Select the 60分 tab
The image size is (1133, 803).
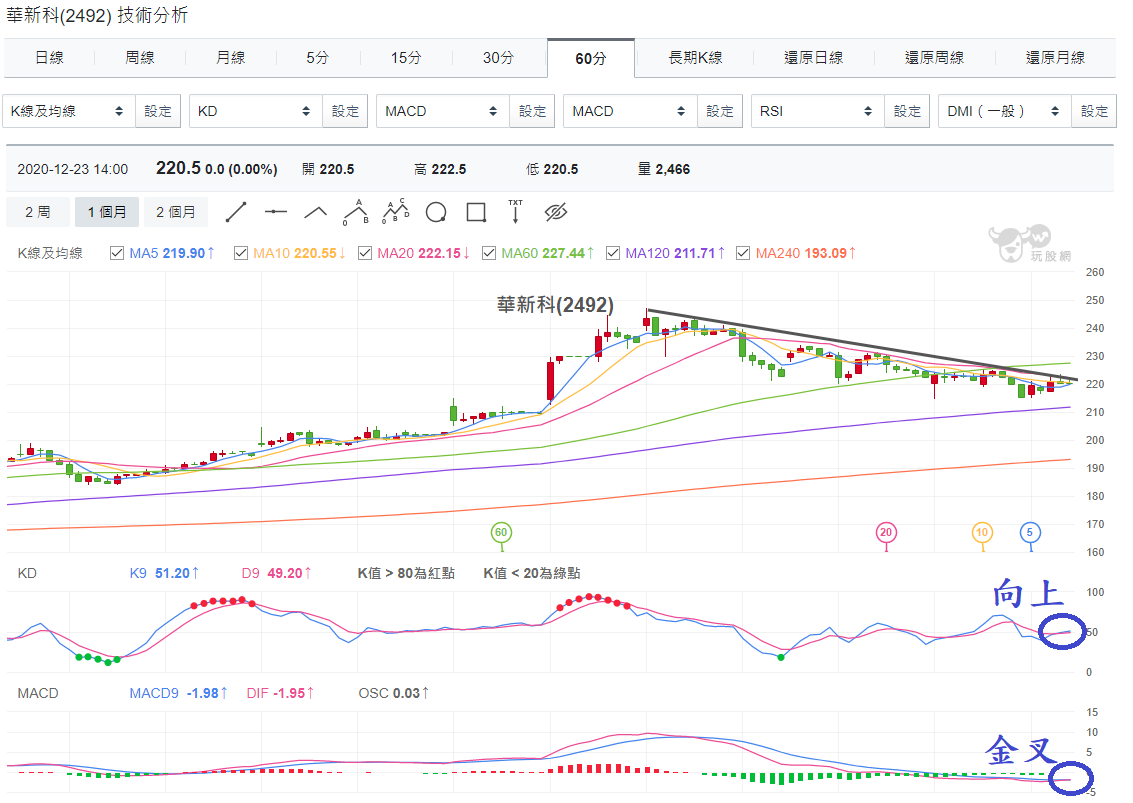(590, 59)
